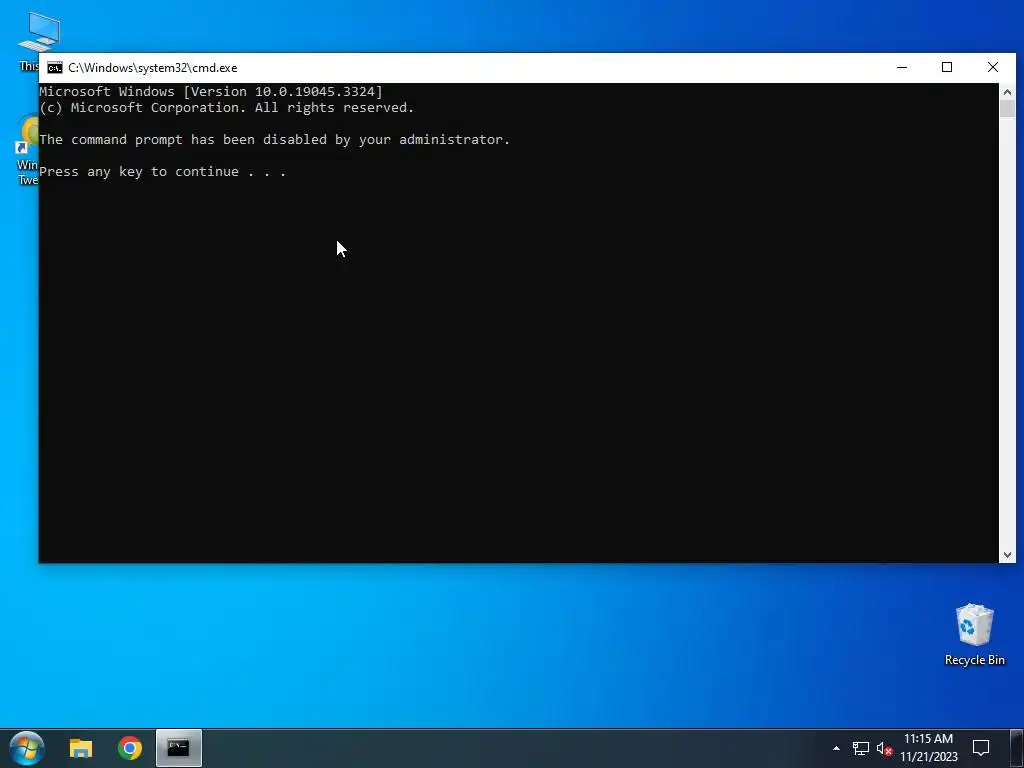Open the network status tray icon
This screenshot has width=1024, height=768.
[x=861, y=748]
